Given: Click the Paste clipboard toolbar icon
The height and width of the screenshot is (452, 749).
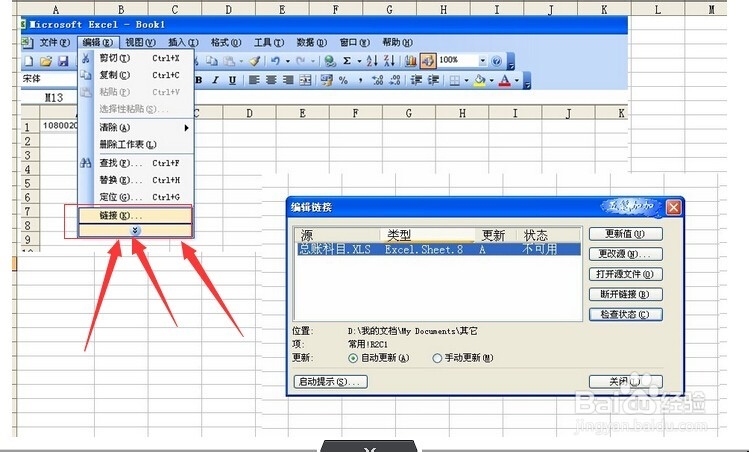Looking at the screenshot, I should tap(230, 61).
